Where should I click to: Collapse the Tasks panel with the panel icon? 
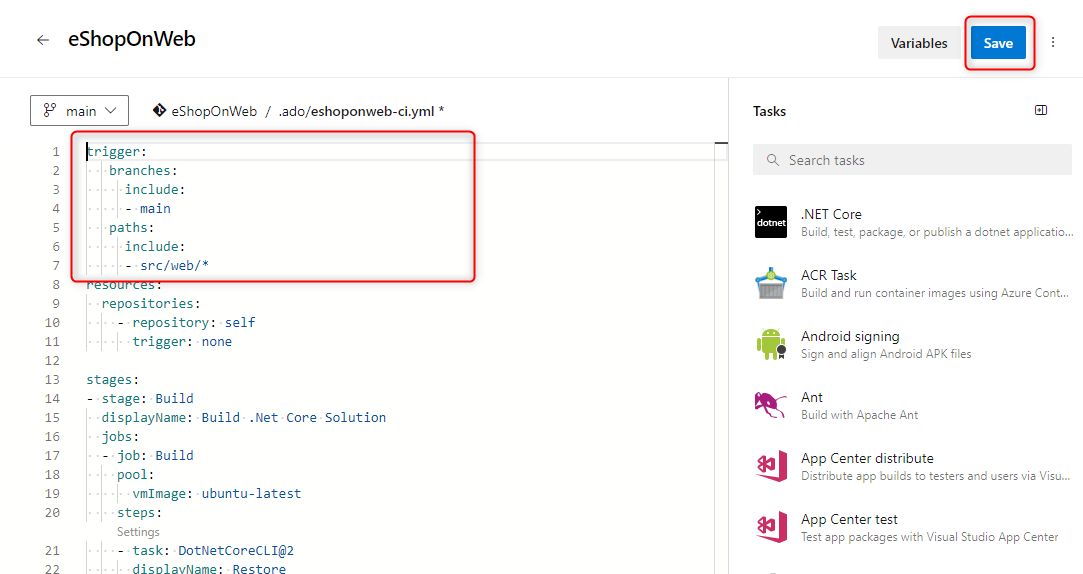(1041, 111)
